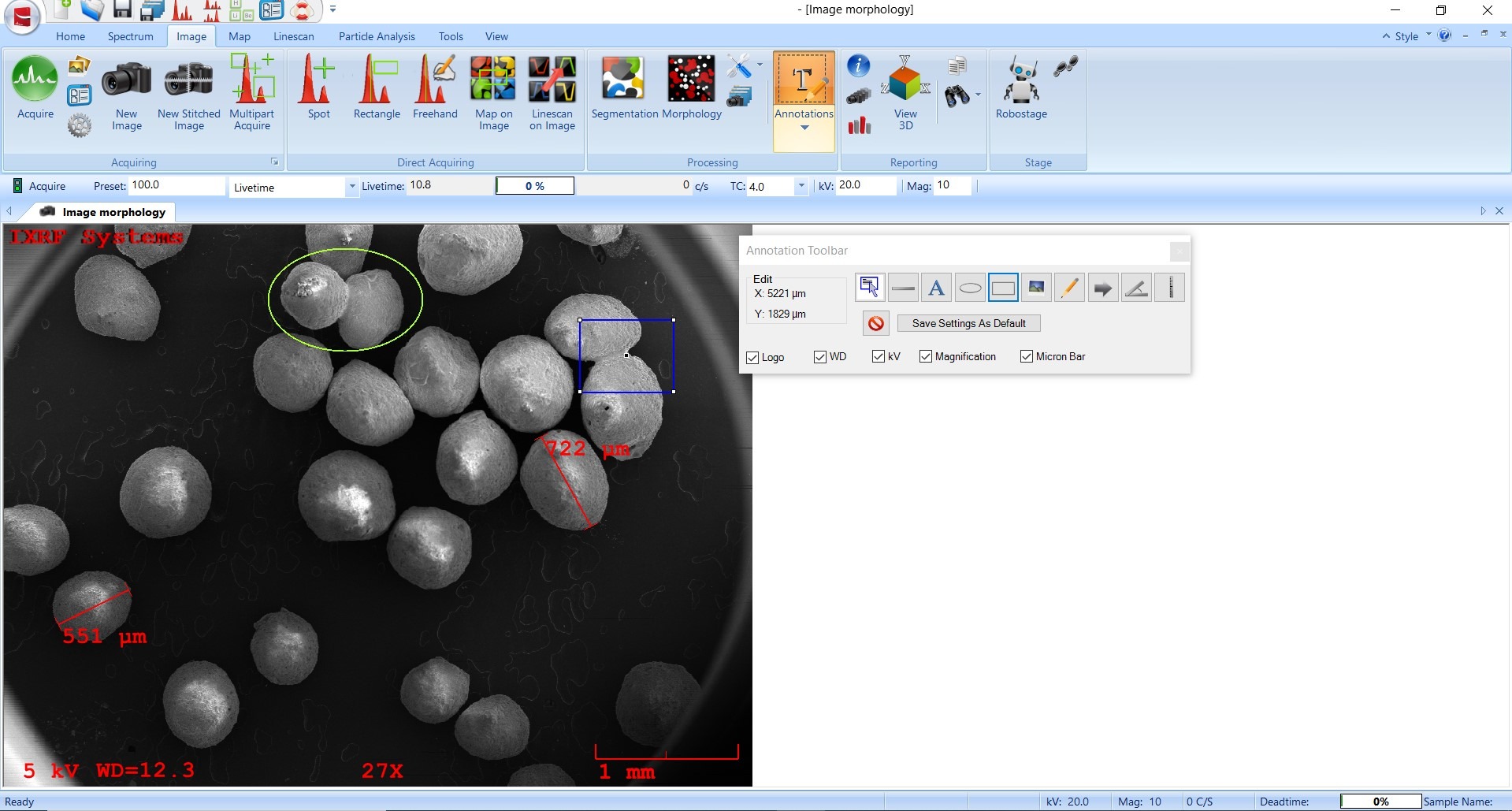
Task: Expand the binoculars dropdown arrow
Action: (x=979, y=95)
